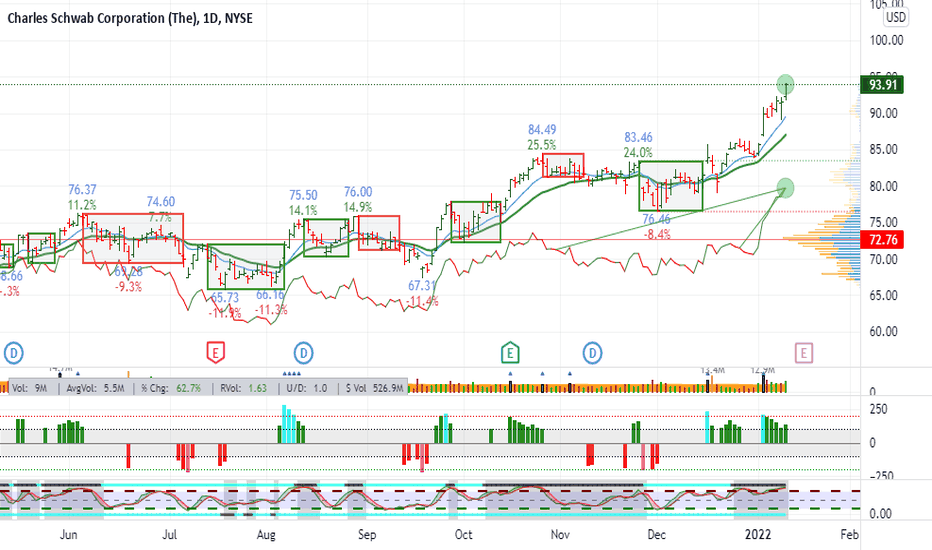Click the 84.49 swing high annotation
The height and width of the screenshot is (550, 932).
click(542, 130)
